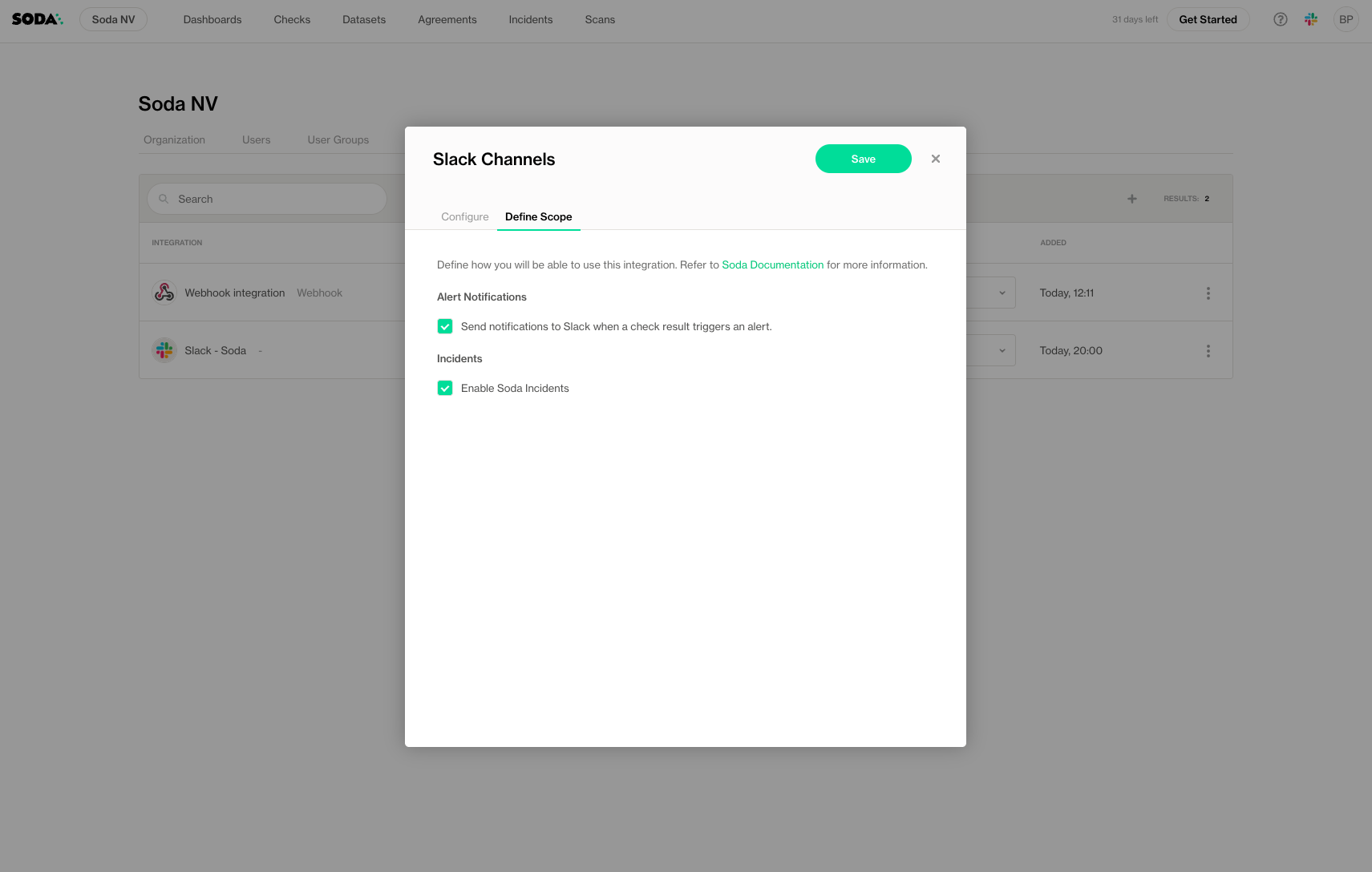The width and height of the screenshot is (1372, 872).
Task: Click the Slack - Soda row icon
Action: coord(164,350)
